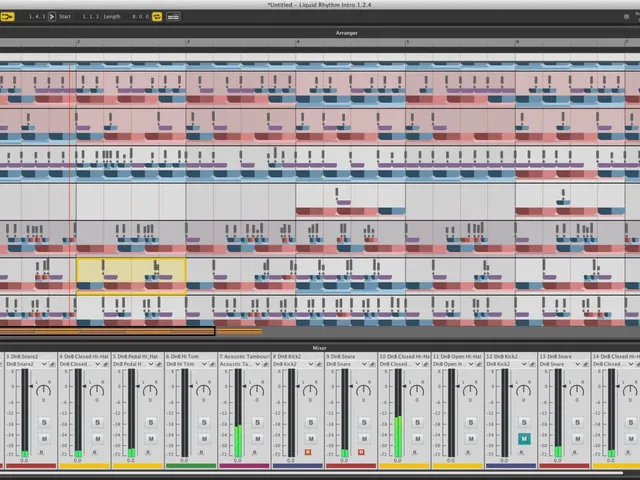The width and height of the screenshot is (640, 480).
Task: Select the Mixer panel header
Action: 320,348
